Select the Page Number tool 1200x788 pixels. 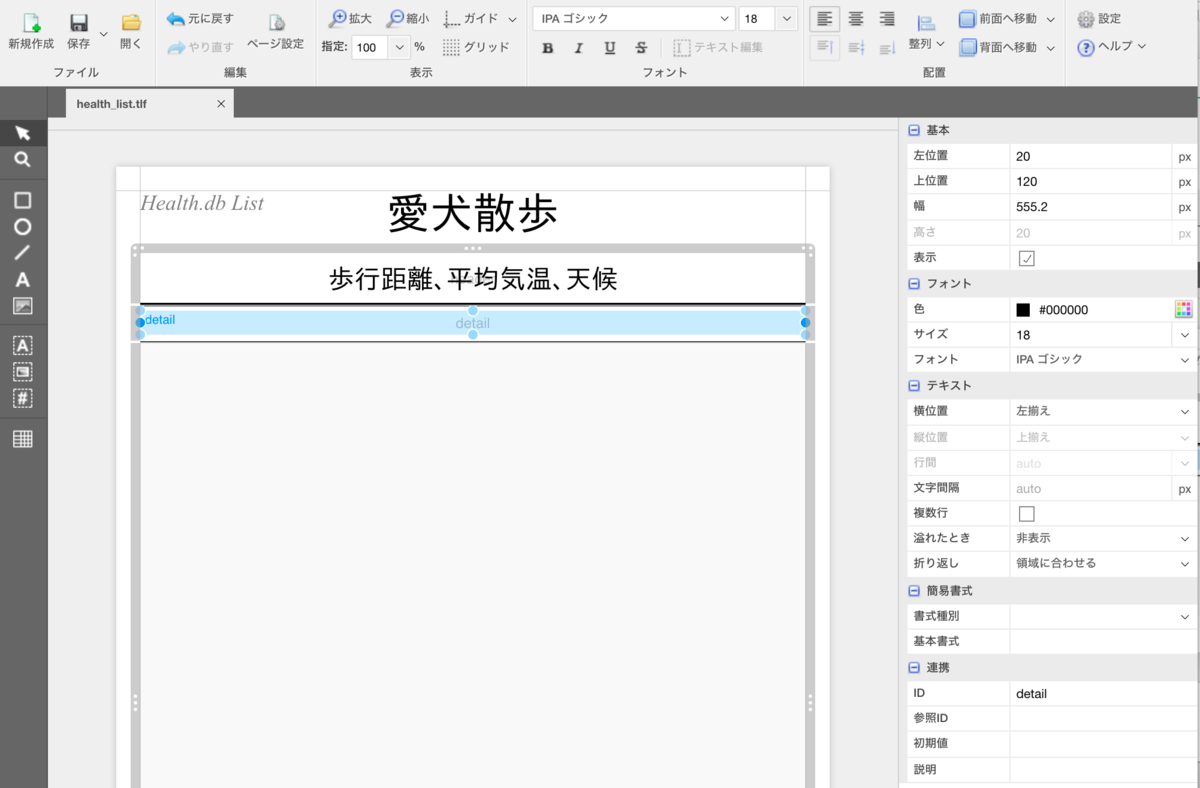[23, 399]
